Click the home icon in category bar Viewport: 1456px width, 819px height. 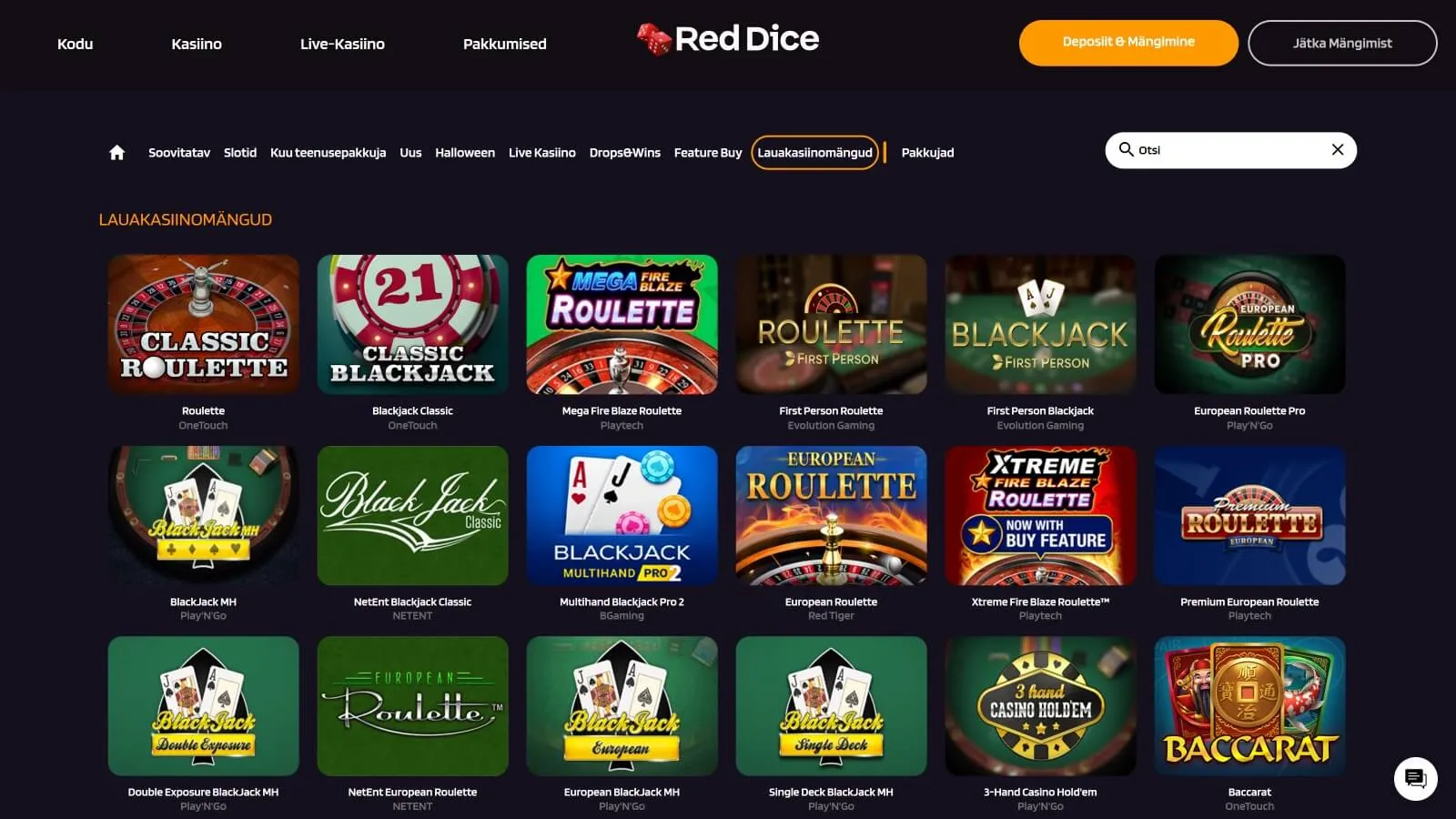(116, 152)
